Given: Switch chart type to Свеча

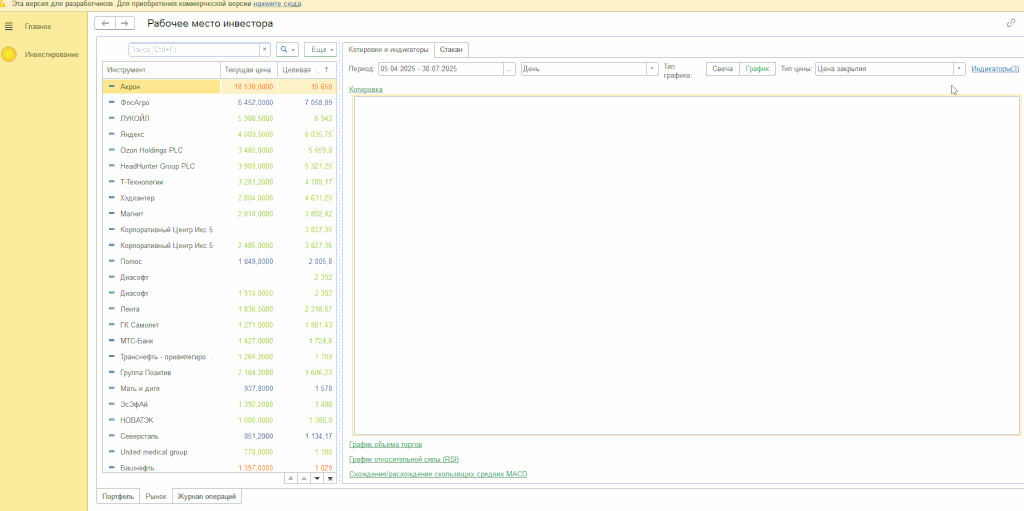Looking at the screenshot, I should pos(722,69).
